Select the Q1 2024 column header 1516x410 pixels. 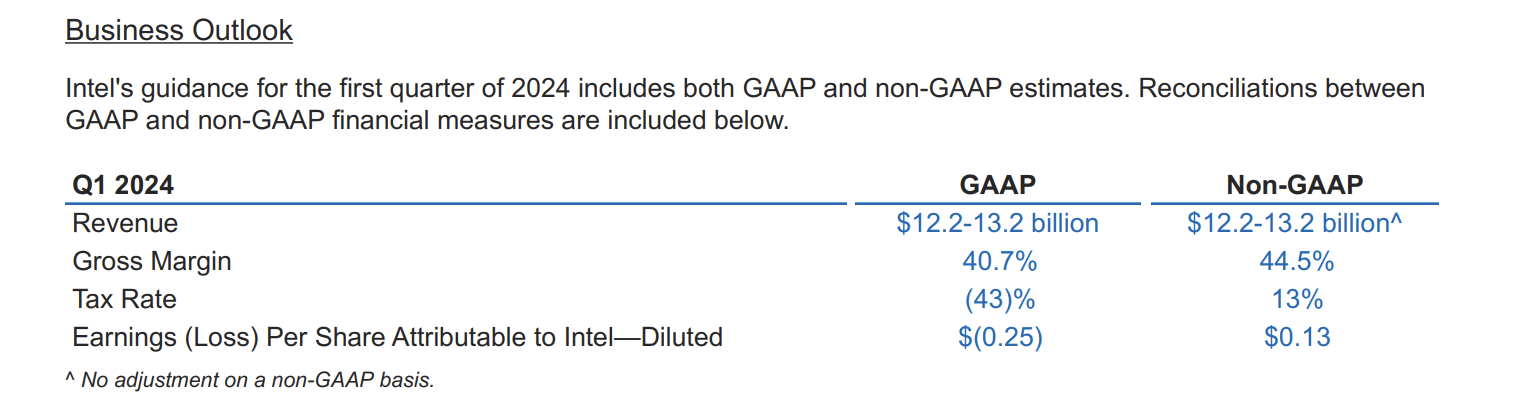(x=123, y=185)
